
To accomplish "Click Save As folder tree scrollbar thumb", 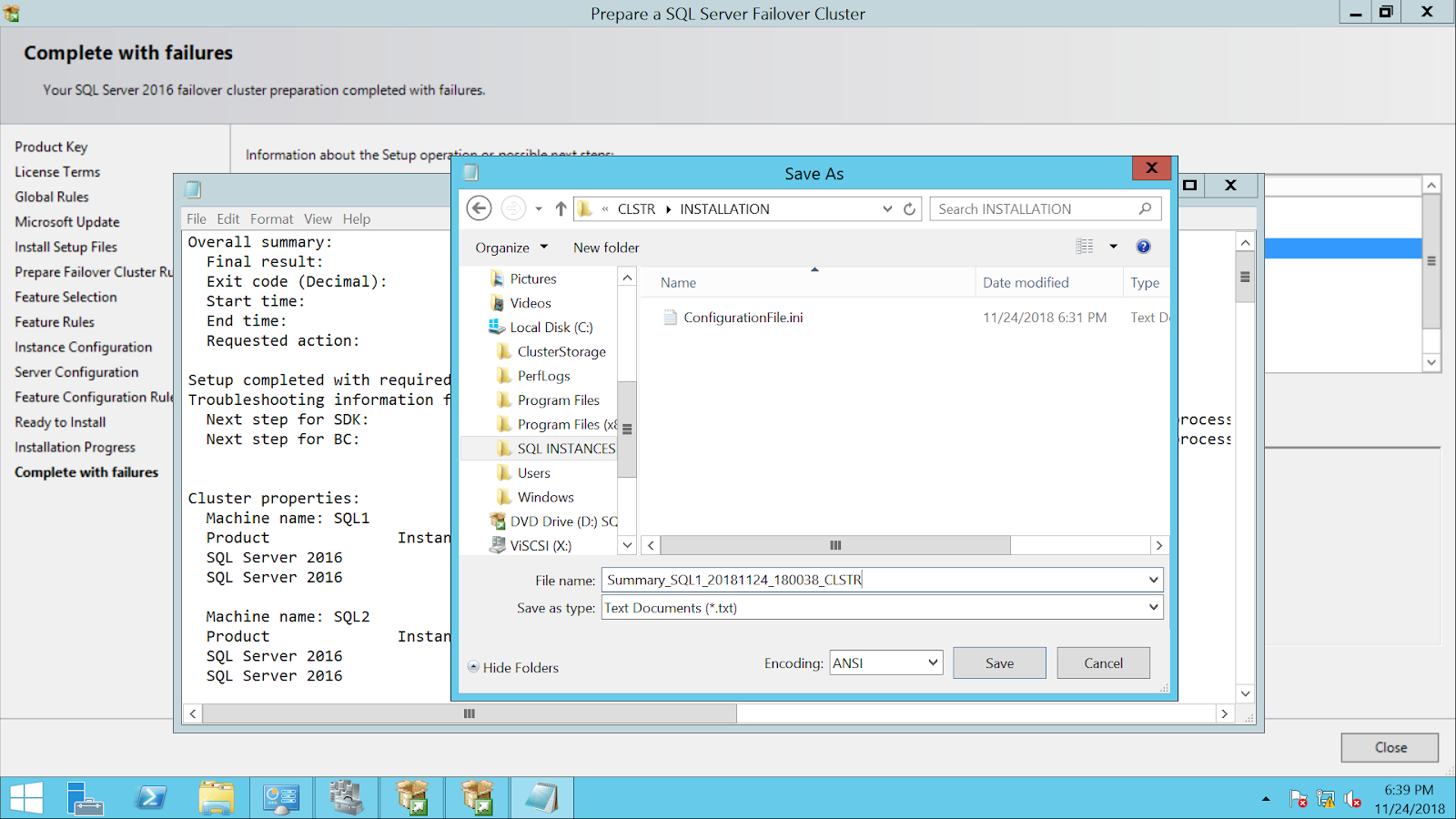I will click(627, 429).
